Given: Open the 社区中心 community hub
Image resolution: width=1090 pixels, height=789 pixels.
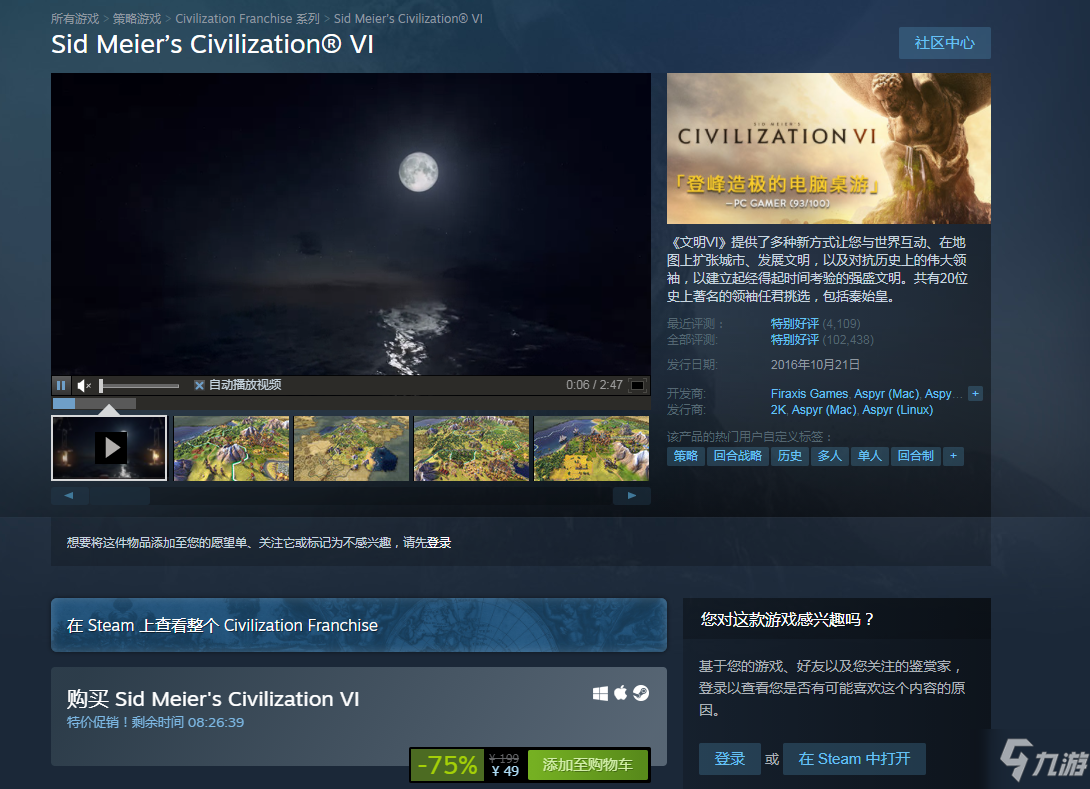Looking at the screenshot, I should click(944, 43).
